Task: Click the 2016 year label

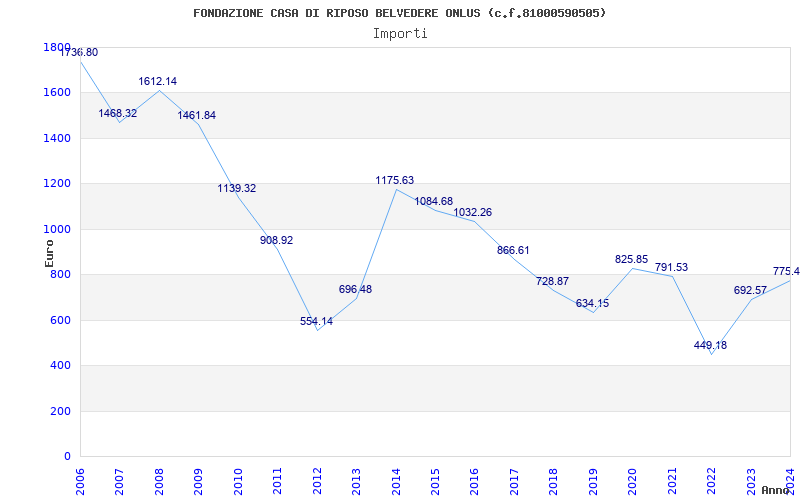Action: coord(474,481)
